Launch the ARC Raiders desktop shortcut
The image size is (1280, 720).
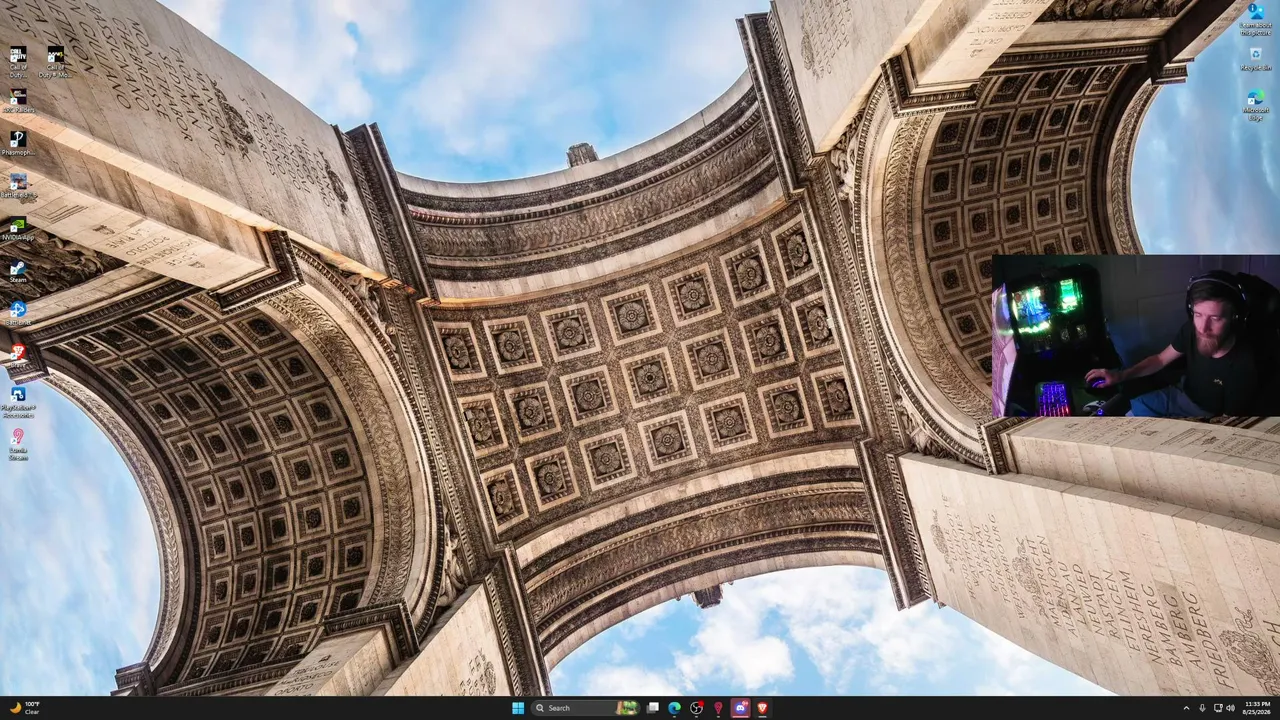click(x=18, y=101)
